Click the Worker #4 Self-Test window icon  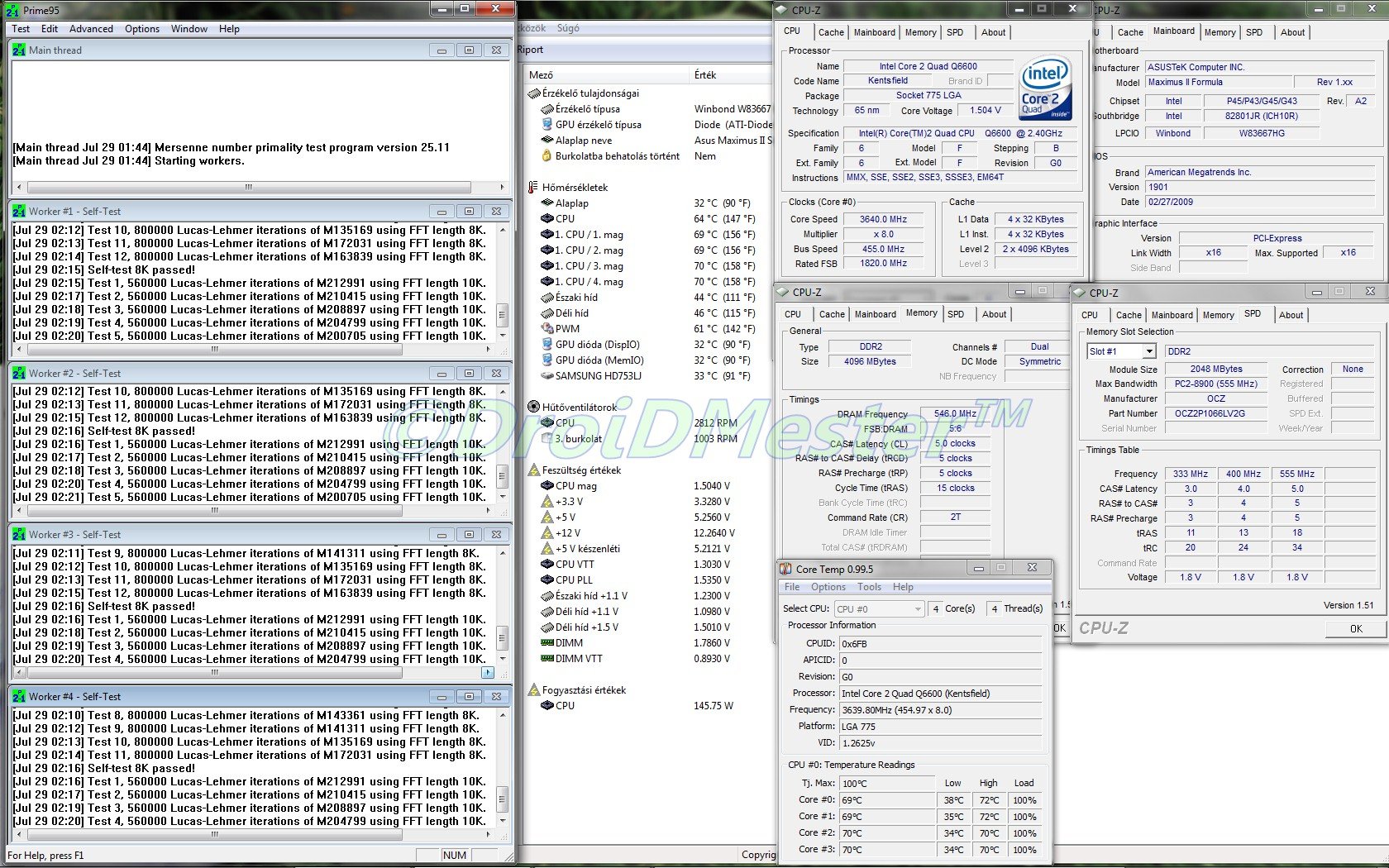coord(19,697)
